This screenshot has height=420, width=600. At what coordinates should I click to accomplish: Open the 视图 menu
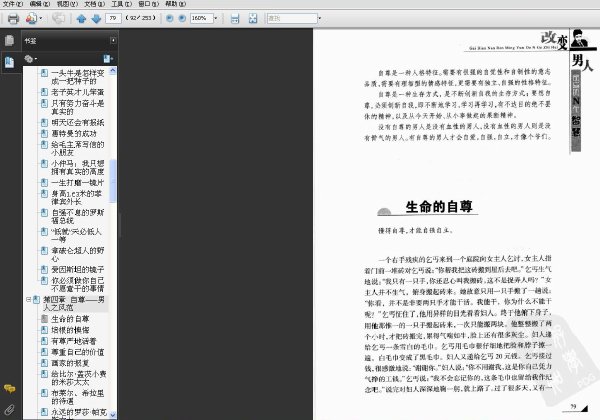point(67,4)
